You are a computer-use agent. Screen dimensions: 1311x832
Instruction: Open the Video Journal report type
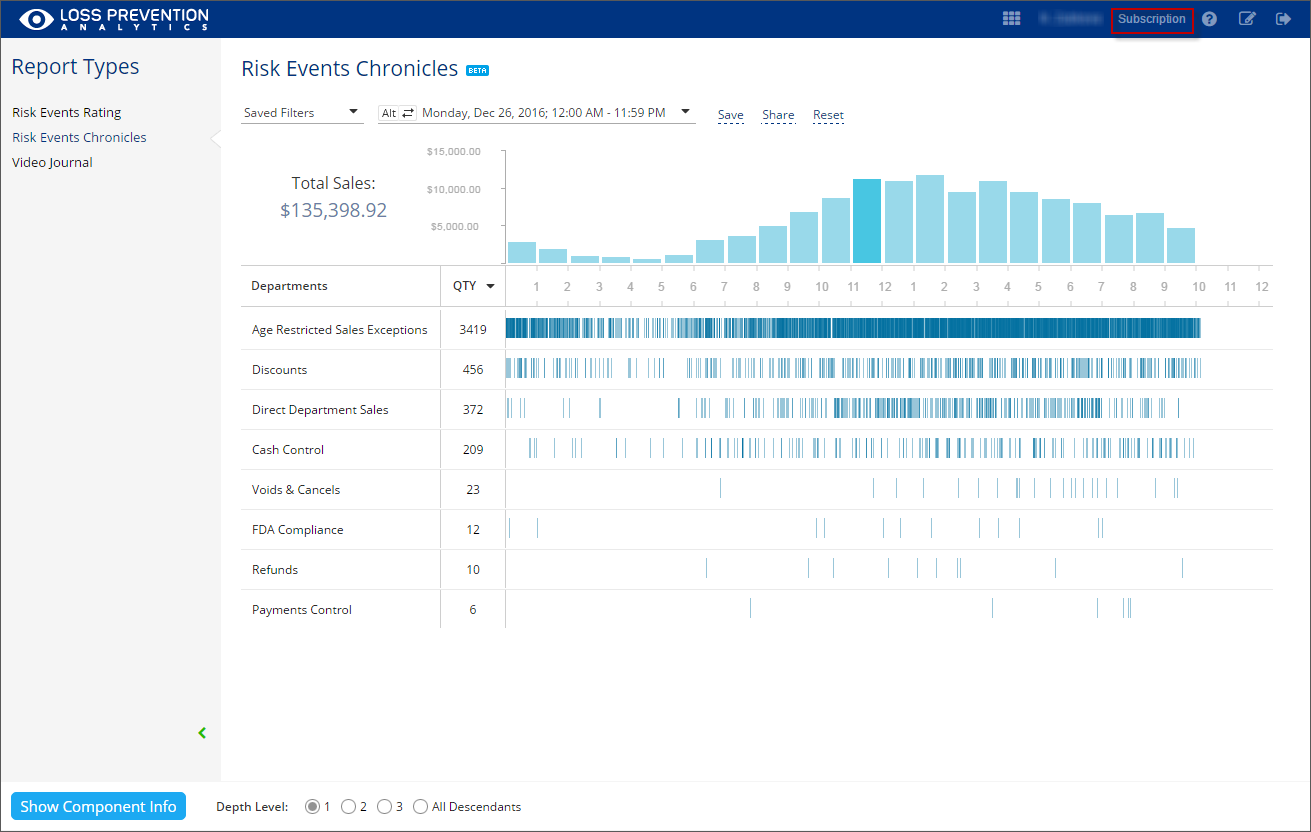click(52, 162)
